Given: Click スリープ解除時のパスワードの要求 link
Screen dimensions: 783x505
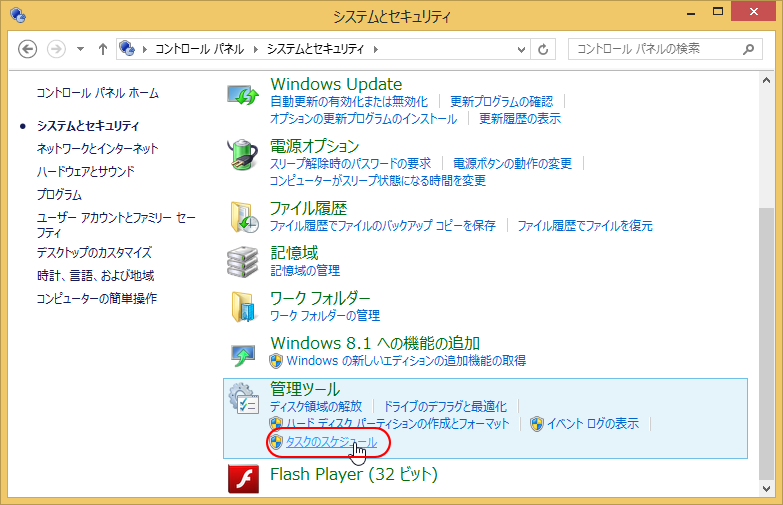Looking at the screenshot, I should click(351, 164).
